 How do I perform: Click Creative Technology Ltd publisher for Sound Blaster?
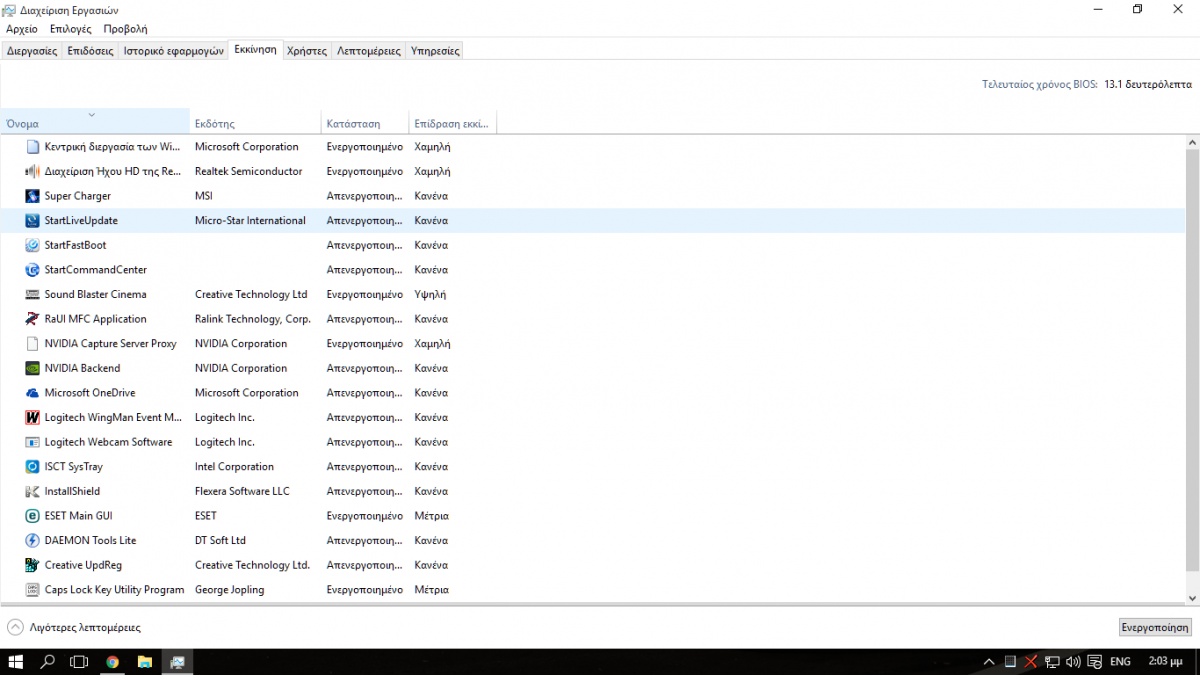[x=251, y=294]
